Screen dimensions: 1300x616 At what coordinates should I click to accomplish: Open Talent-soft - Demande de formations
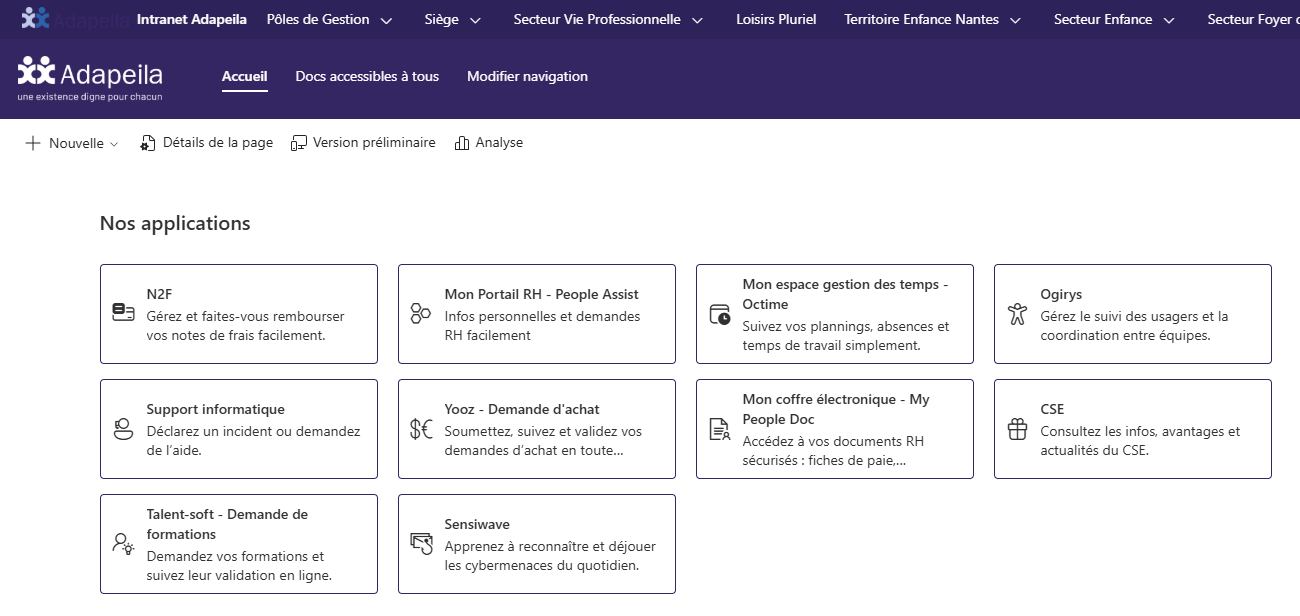227,524
